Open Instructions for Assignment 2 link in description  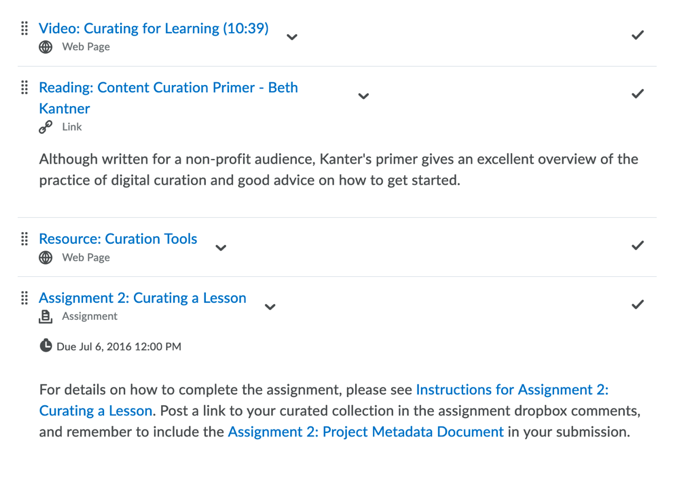[x=511, y=390]
